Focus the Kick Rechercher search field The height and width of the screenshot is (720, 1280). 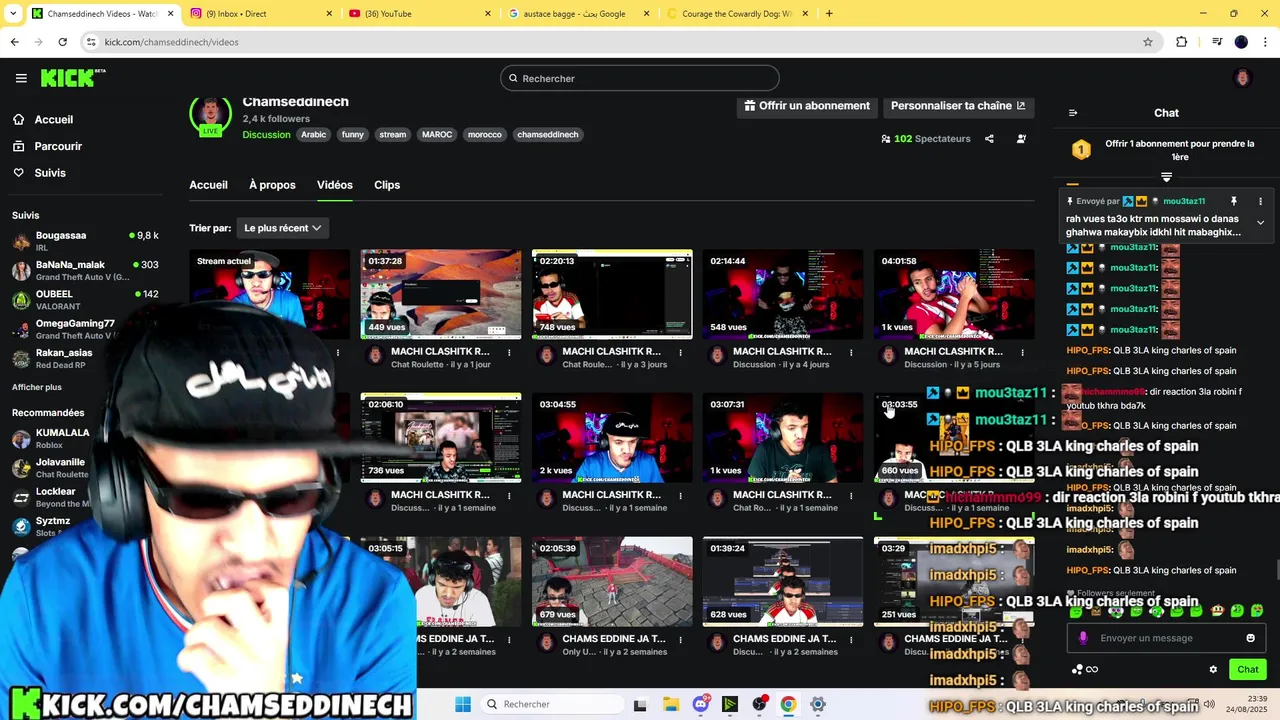640,78
